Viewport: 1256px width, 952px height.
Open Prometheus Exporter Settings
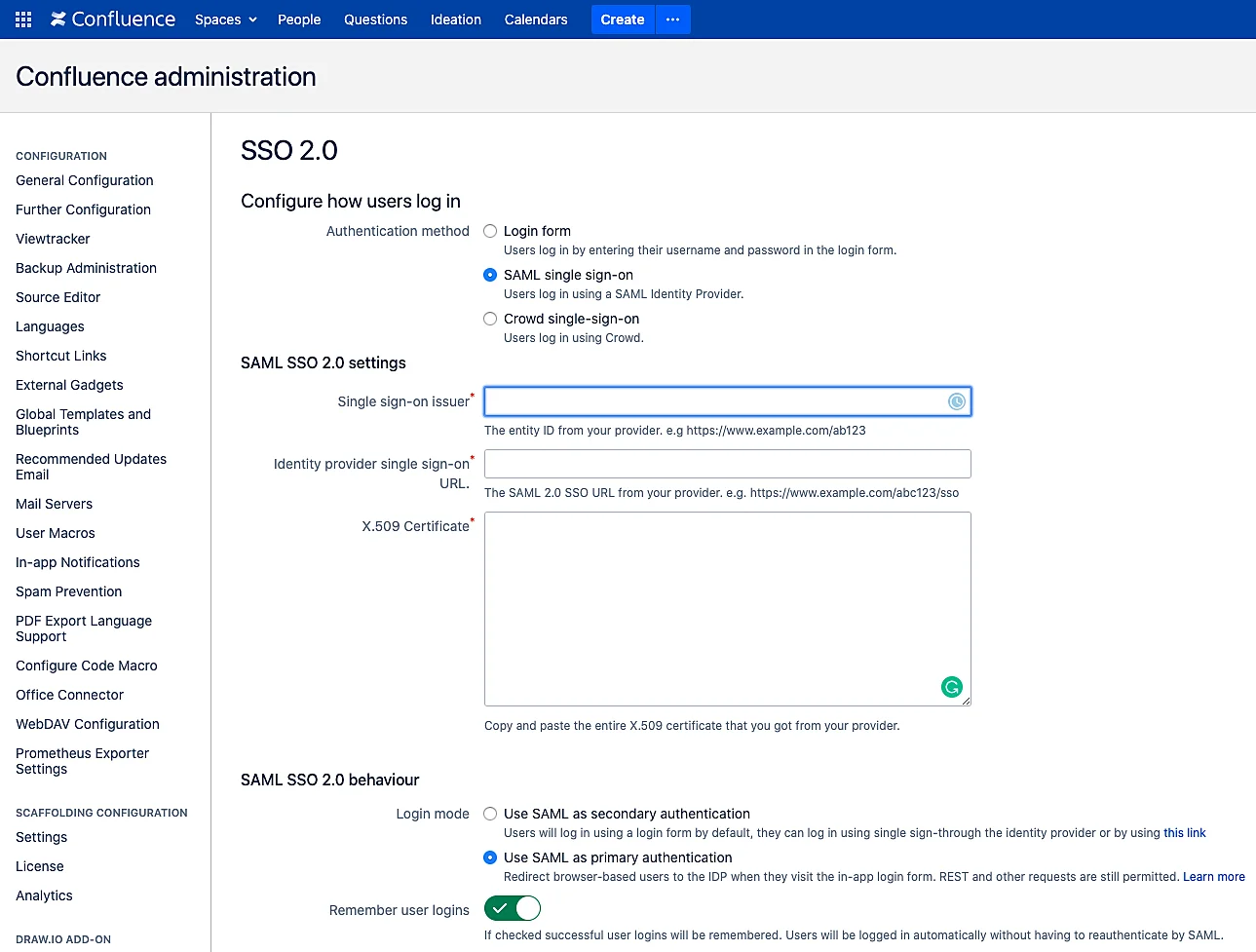click(82, 761)
